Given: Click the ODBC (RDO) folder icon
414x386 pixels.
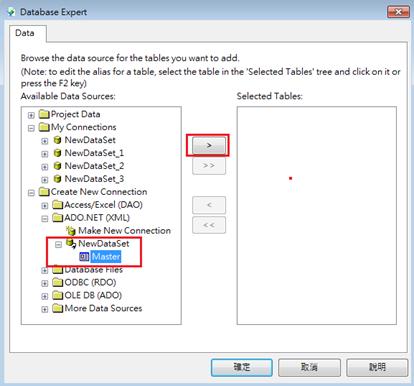Looking at the screenshot, I should click(58, 283).
